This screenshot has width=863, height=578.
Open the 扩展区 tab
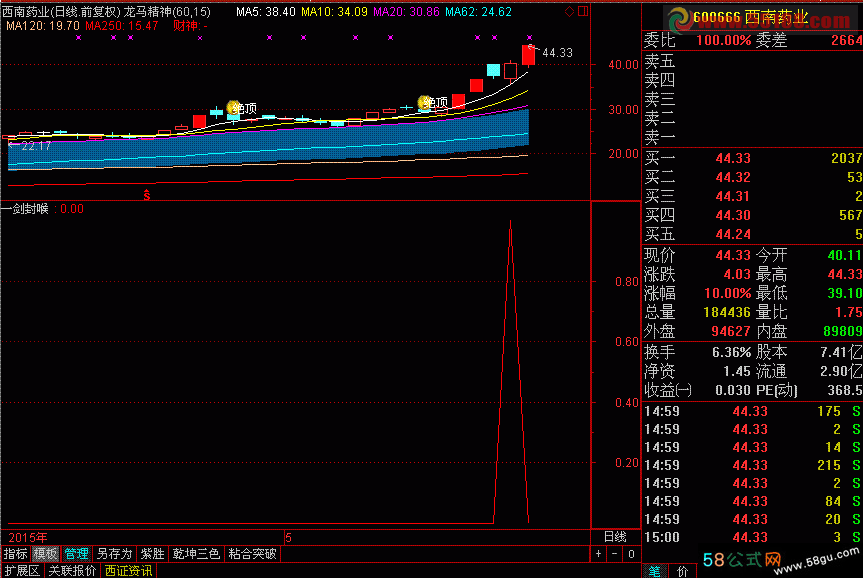[x=22, y=571]
